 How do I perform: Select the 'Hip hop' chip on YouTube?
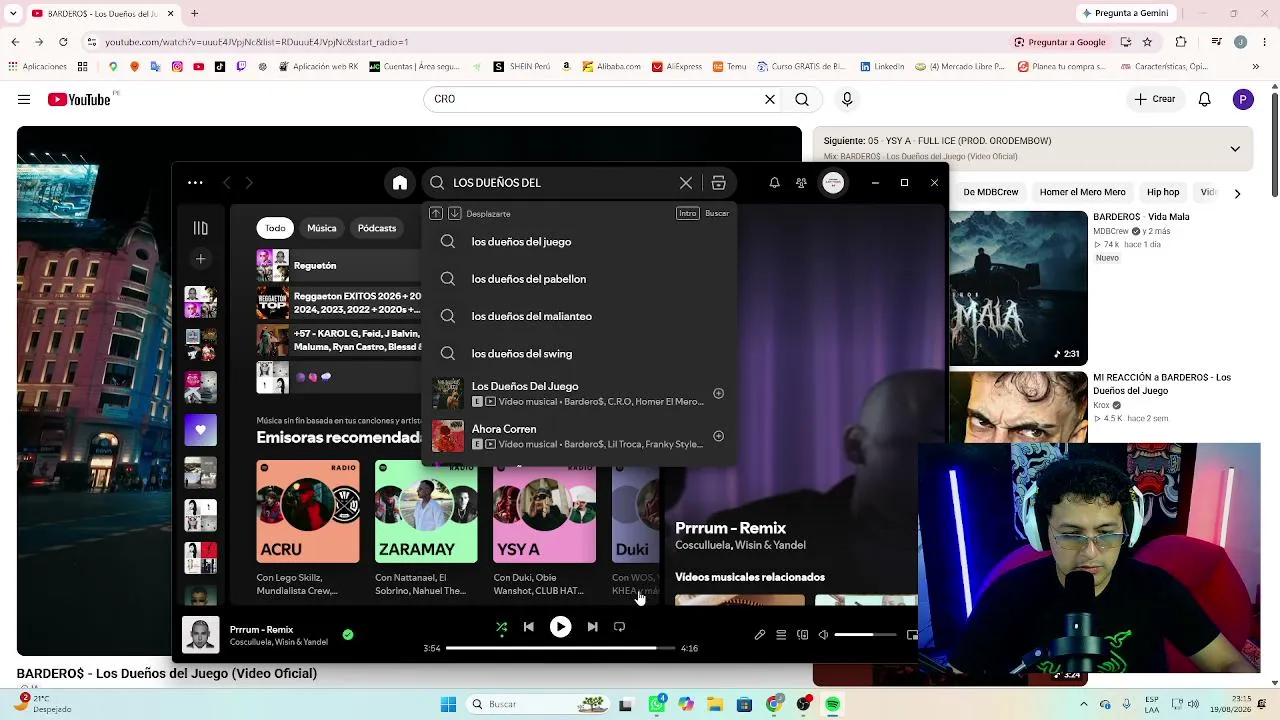pos(1163,192)
